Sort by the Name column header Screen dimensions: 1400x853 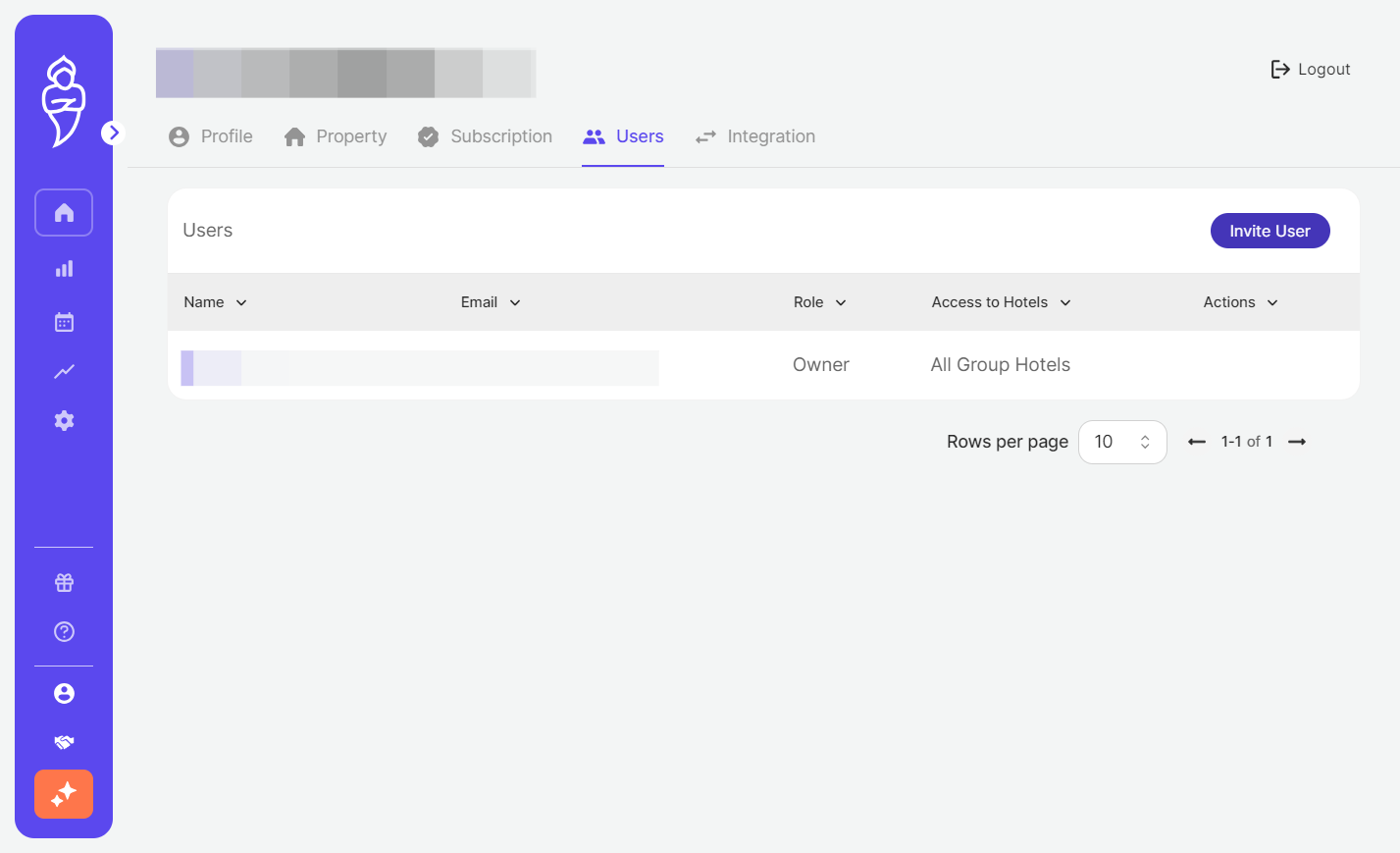(x=215, y=302)
